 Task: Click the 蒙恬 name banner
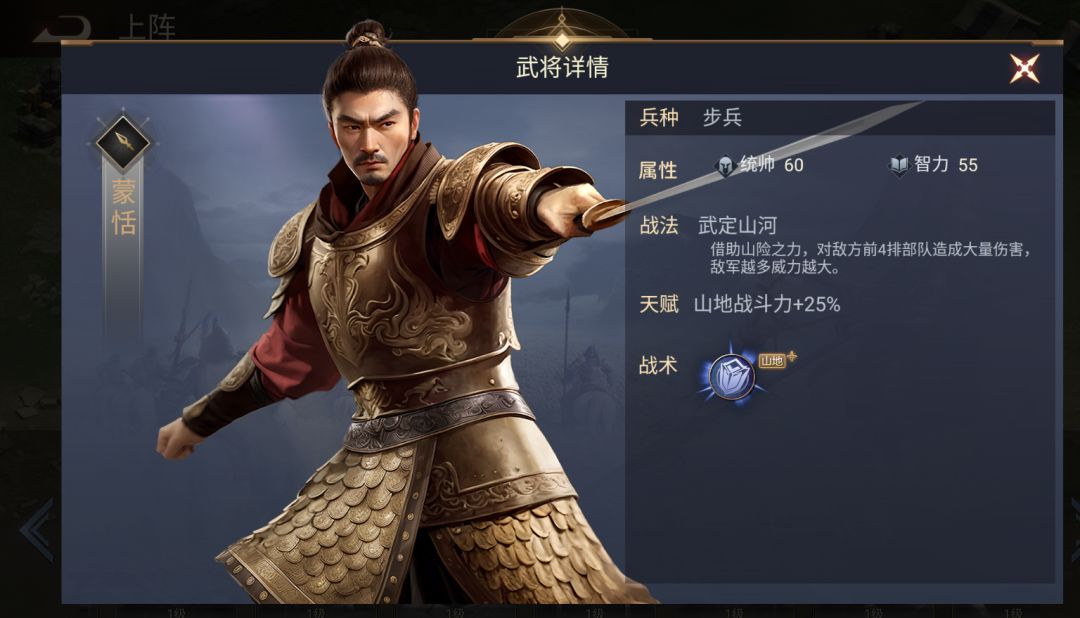pyautogui.click(x=123, y=207)
